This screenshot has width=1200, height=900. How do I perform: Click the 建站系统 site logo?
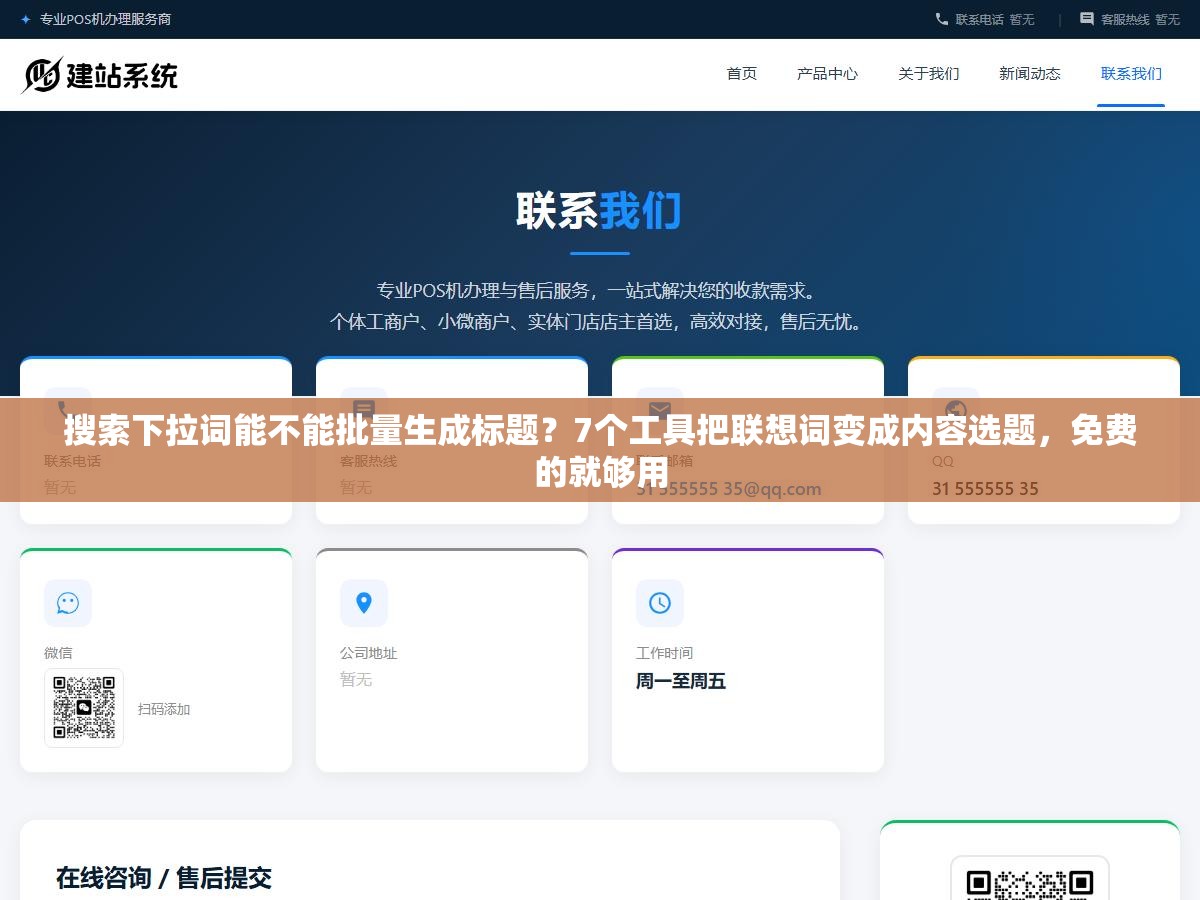(x=100, y=75)
